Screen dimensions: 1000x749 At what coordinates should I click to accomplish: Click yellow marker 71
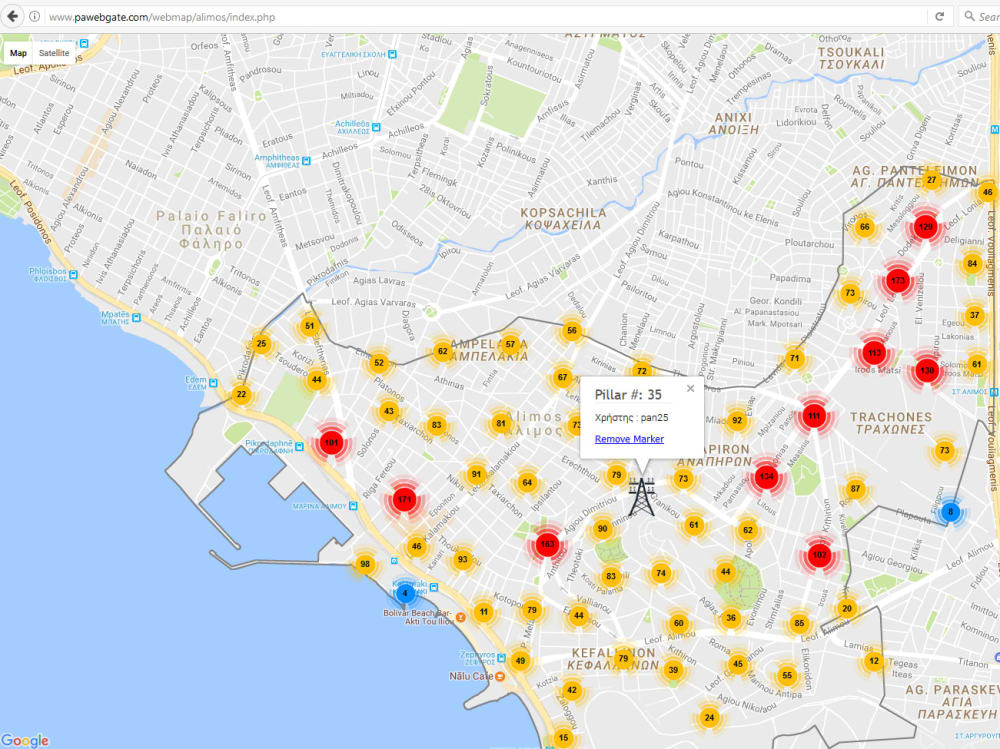pos(794,358)
